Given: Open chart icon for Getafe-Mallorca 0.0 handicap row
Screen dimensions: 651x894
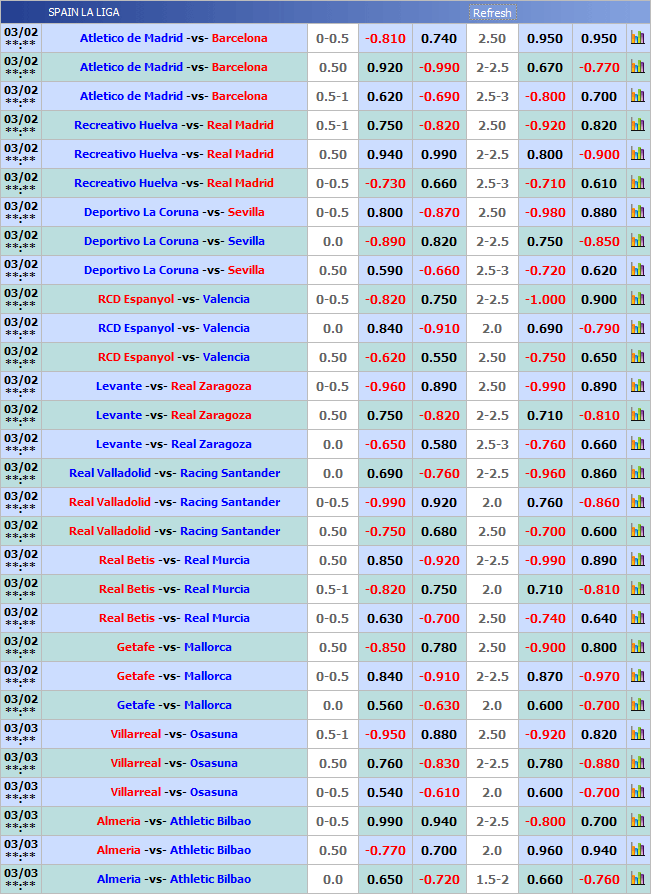Looking at the screenshot, I should (637, 705).
